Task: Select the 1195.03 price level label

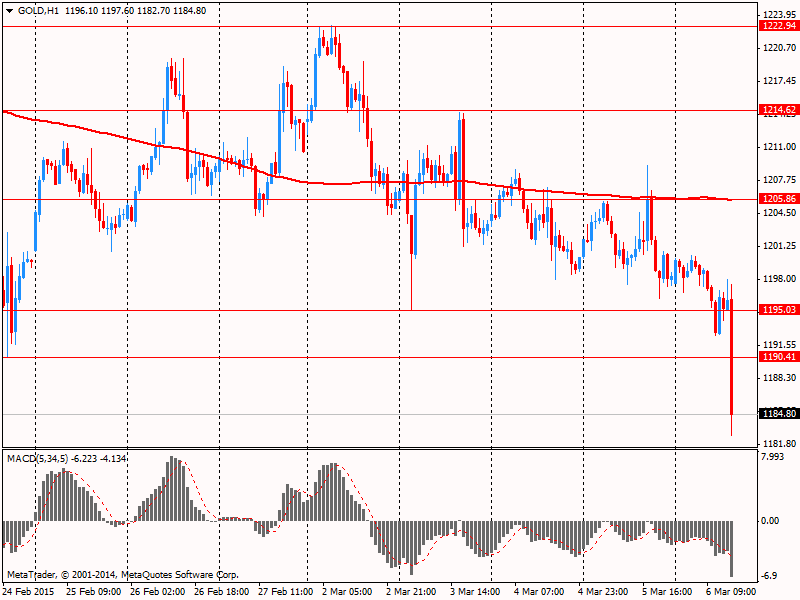Action: click(x=779, y=310)
